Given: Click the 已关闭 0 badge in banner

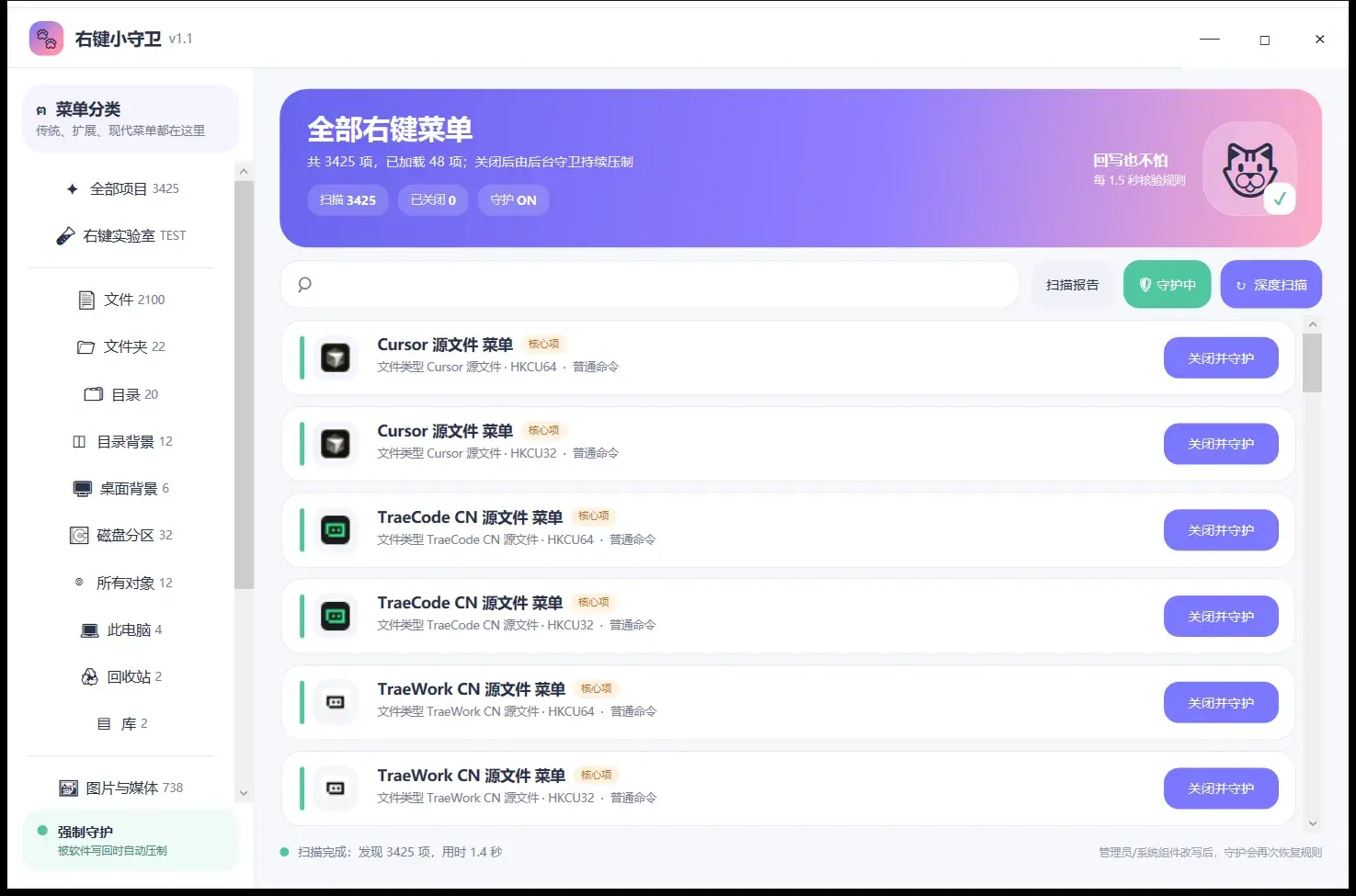Looking at the screenshot, I should [x=433, y=200].
